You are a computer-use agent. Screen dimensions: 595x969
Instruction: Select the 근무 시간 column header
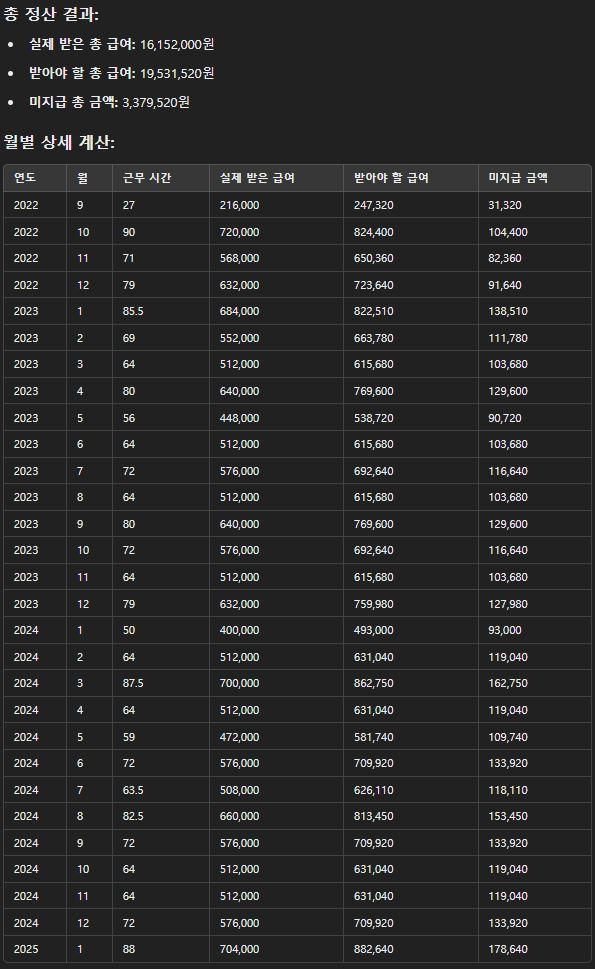pos(146,178)
